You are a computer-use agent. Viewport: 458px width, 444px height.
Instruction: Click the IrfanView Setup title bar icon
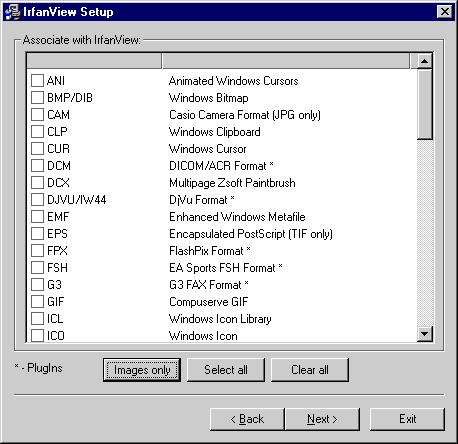pyautogui.click(x=12, y=12)
